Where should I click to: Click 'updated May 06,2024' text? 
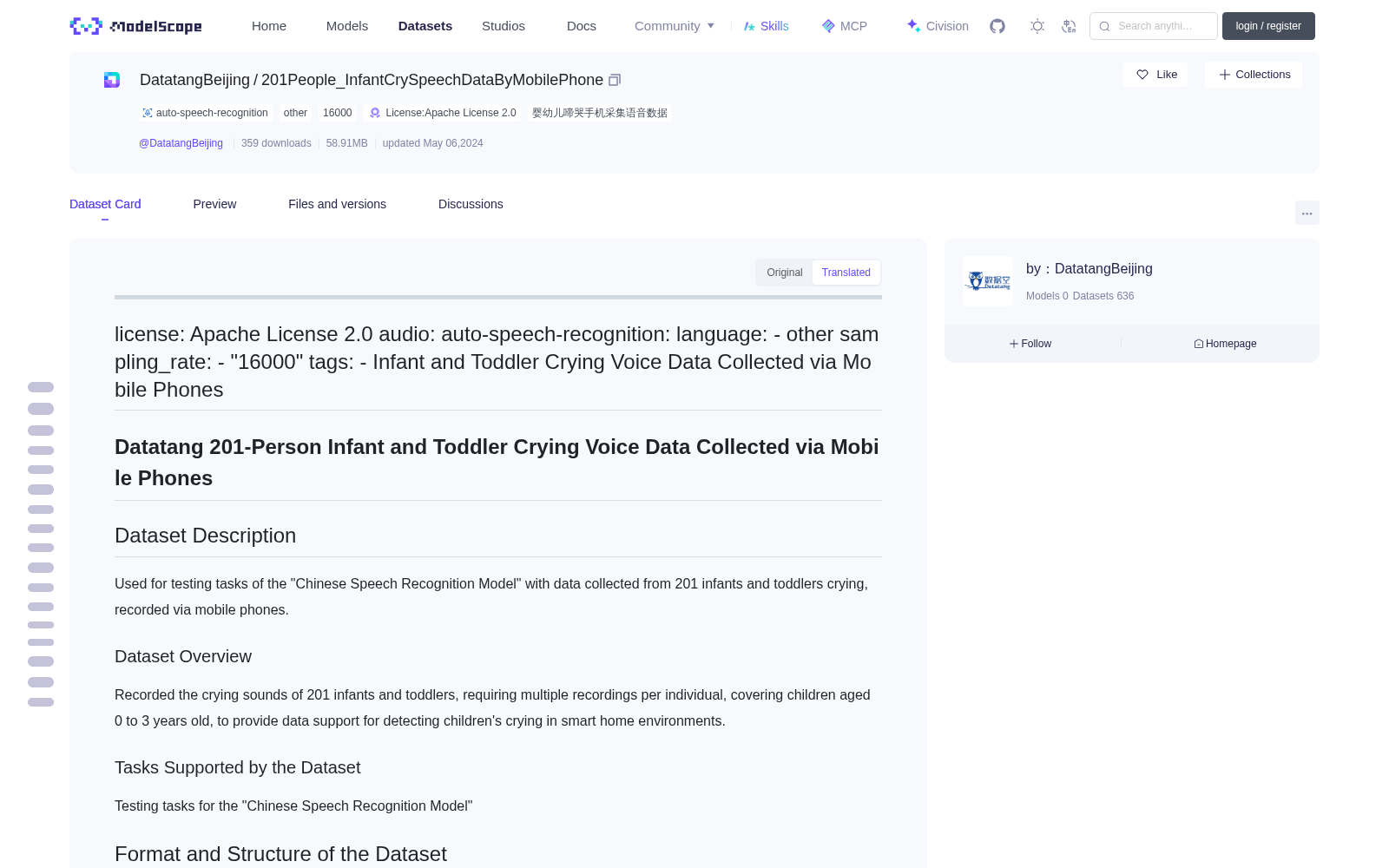click(433, 143)
